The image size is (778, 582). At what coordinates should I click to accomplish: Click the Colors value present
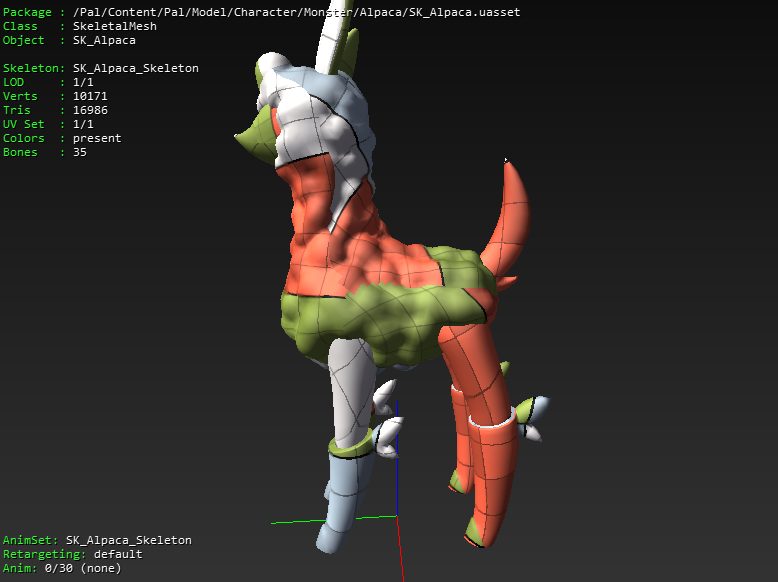[97, 138]
